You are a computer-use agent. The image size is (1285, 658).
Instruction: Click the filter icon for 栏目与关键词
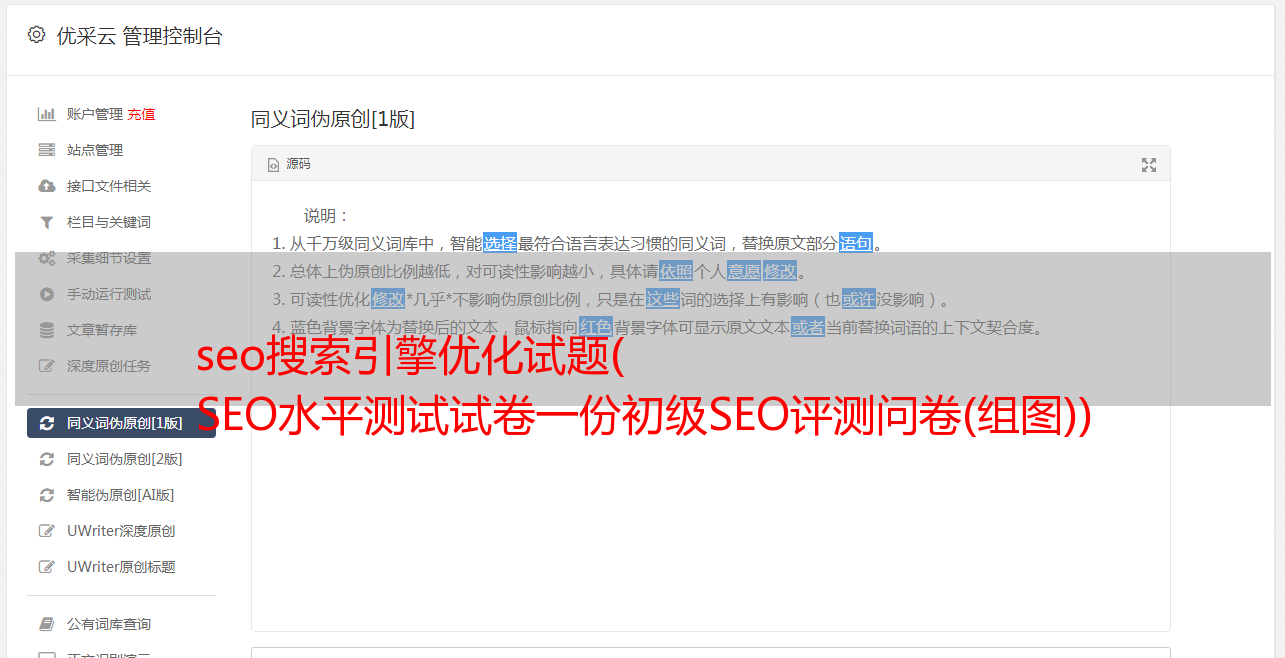pyautogui.click(x=46, y=222)
